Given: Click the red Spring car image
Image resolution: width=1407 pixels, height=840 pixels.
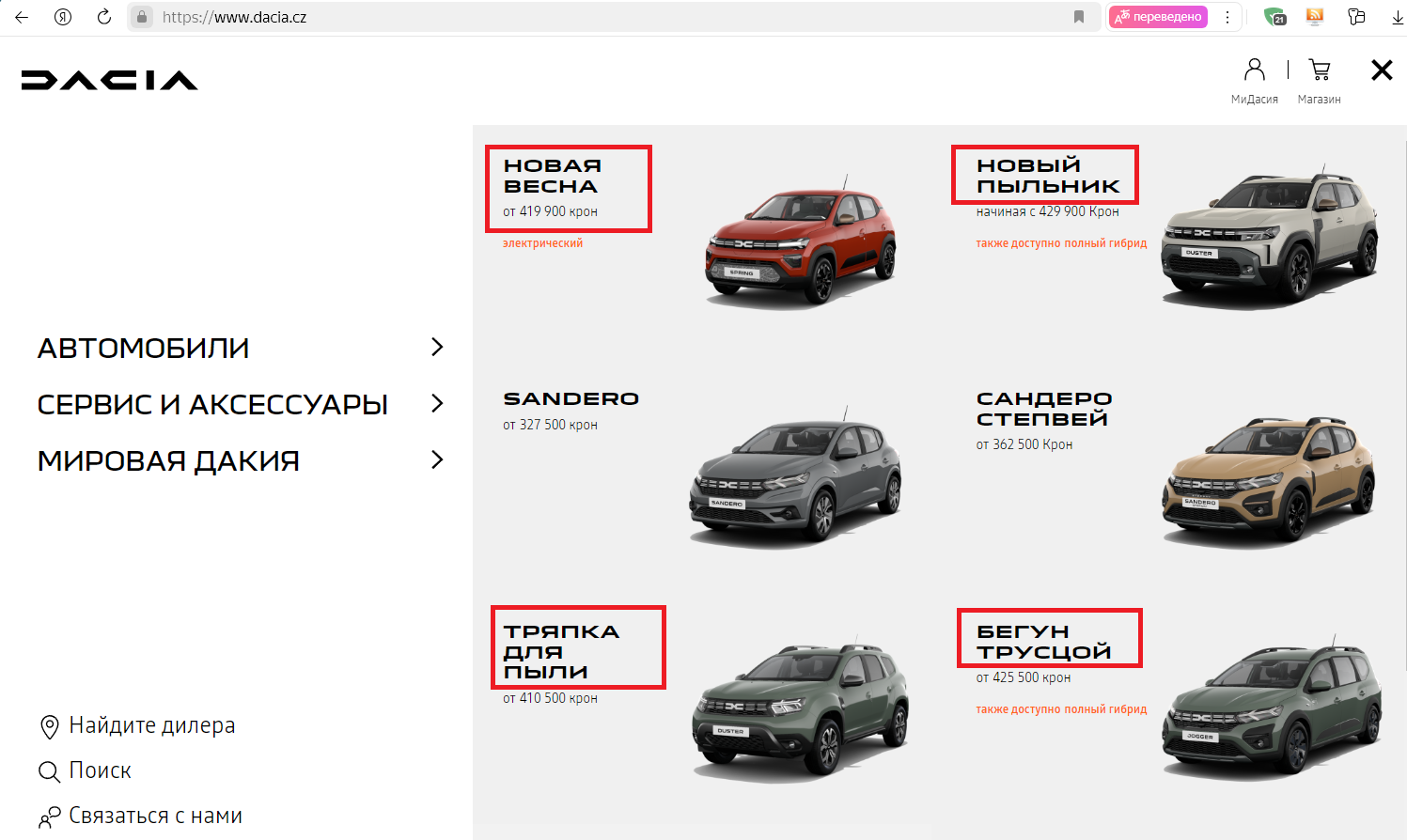Looking at the screenshot, I should tap(800, 243).
